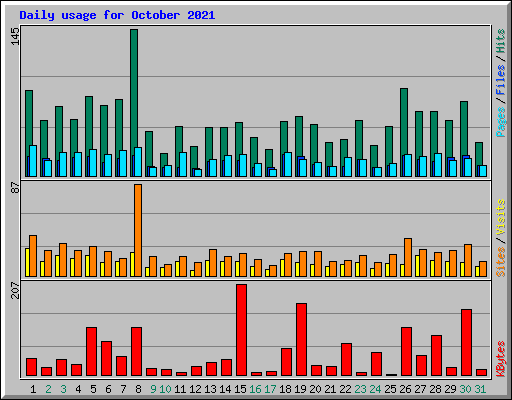
Task: Click the 'Files' legend label
Action: tap(500, 79)
